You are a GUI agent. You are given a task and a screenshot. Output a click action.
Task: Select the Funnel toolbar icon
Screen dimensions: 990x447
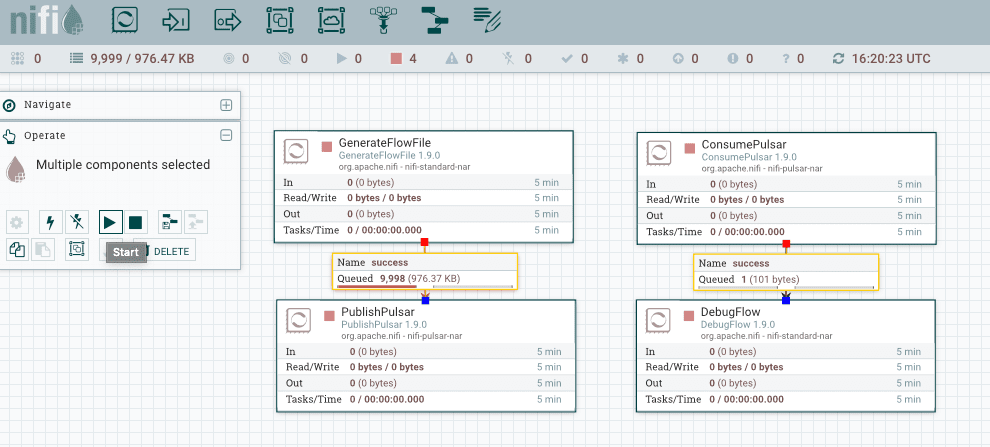pos(382,20)
